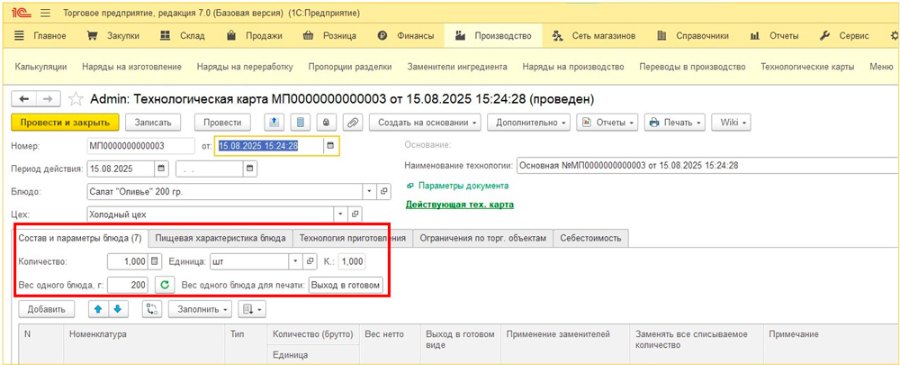Switch to Ограничения по торг. объектам tab
Viewport: 900px width, 365px height.
pos(483,238)
